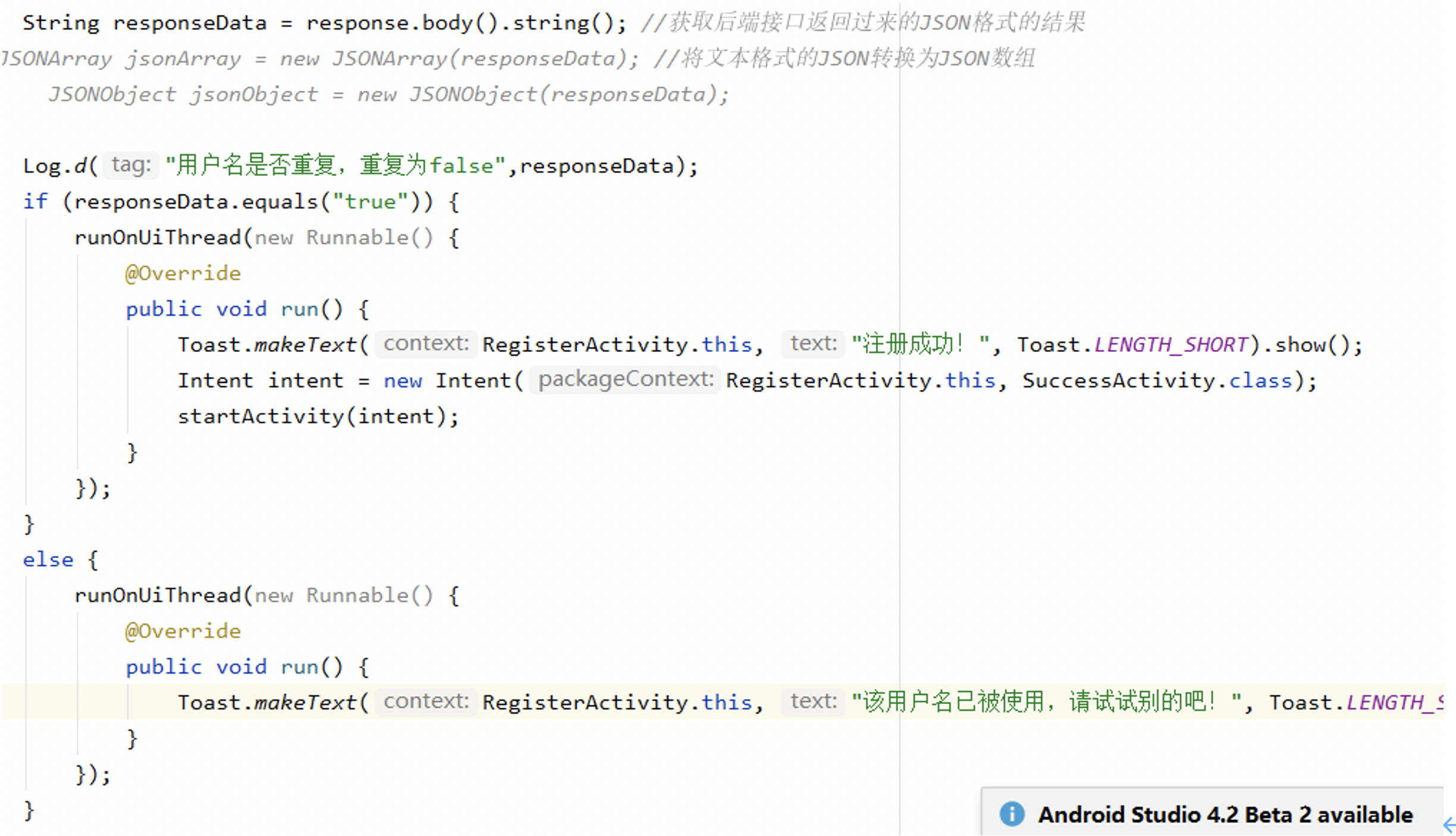Screen dimensions: 1456x836
Task: Click the 'else' keyword
Action: click(x=48, y=560)
